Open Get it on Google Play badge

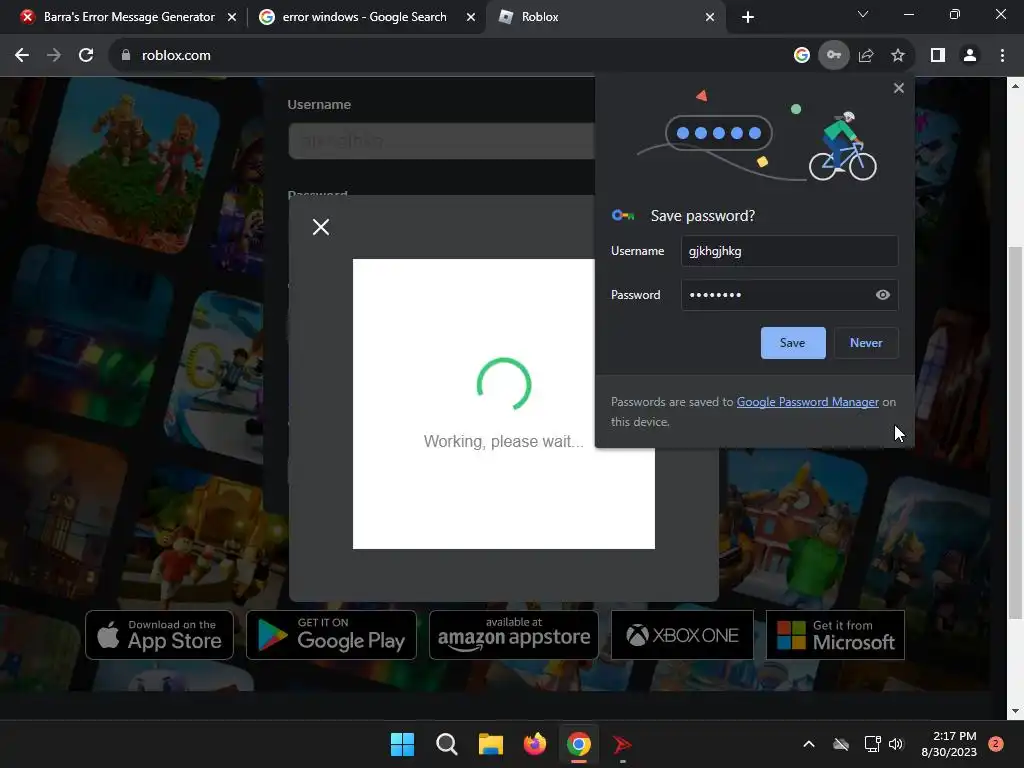331,635
